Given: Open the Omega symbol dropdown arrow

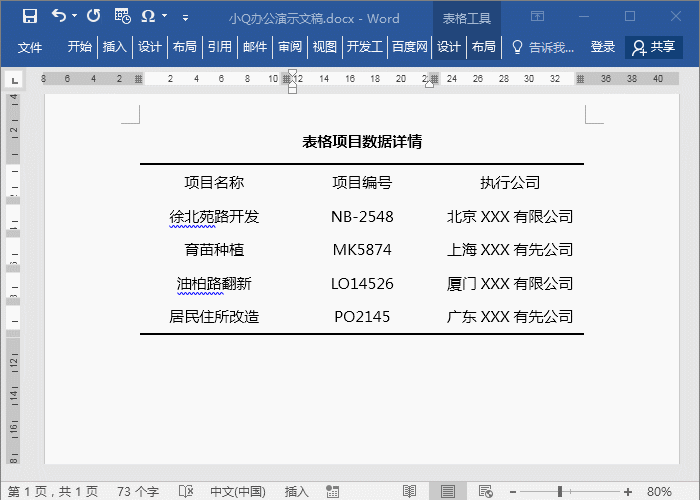Looking at the screenshot, I should [164, 16].
